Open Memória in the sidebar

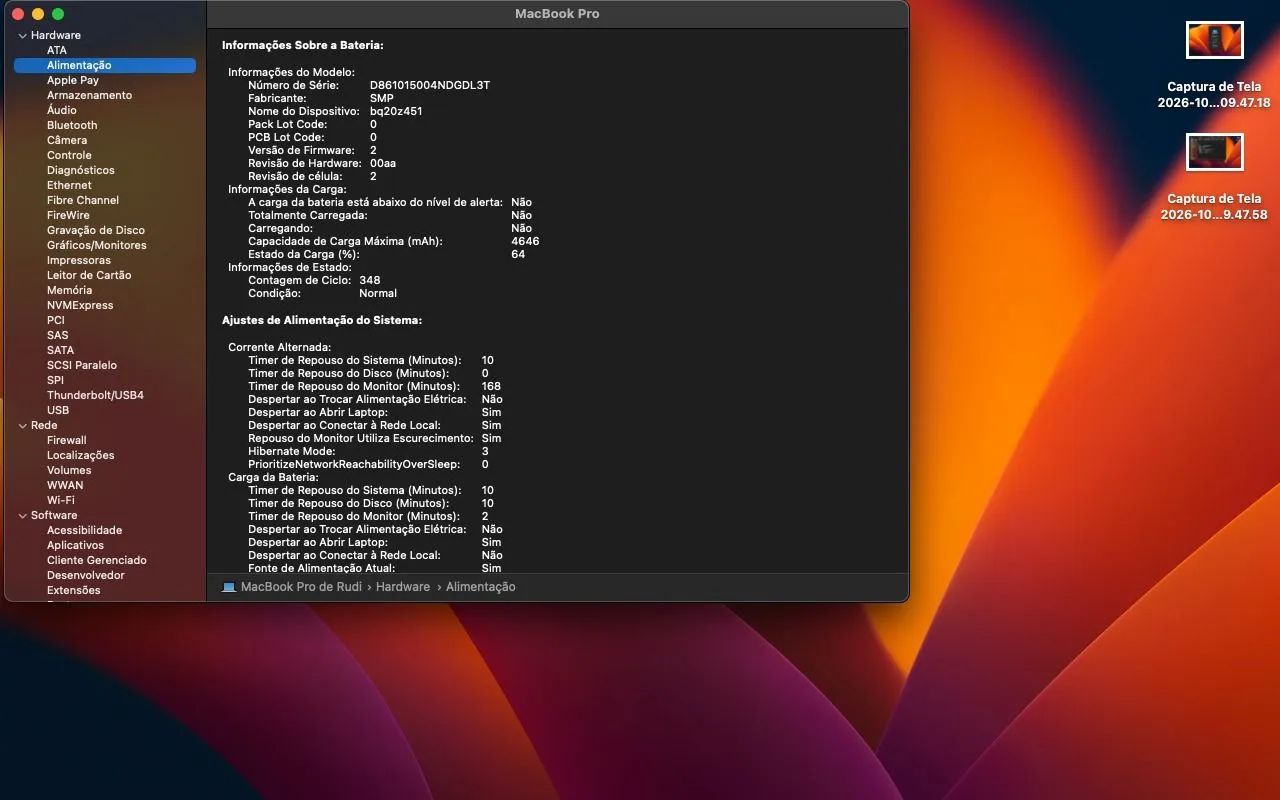point(69,290)
